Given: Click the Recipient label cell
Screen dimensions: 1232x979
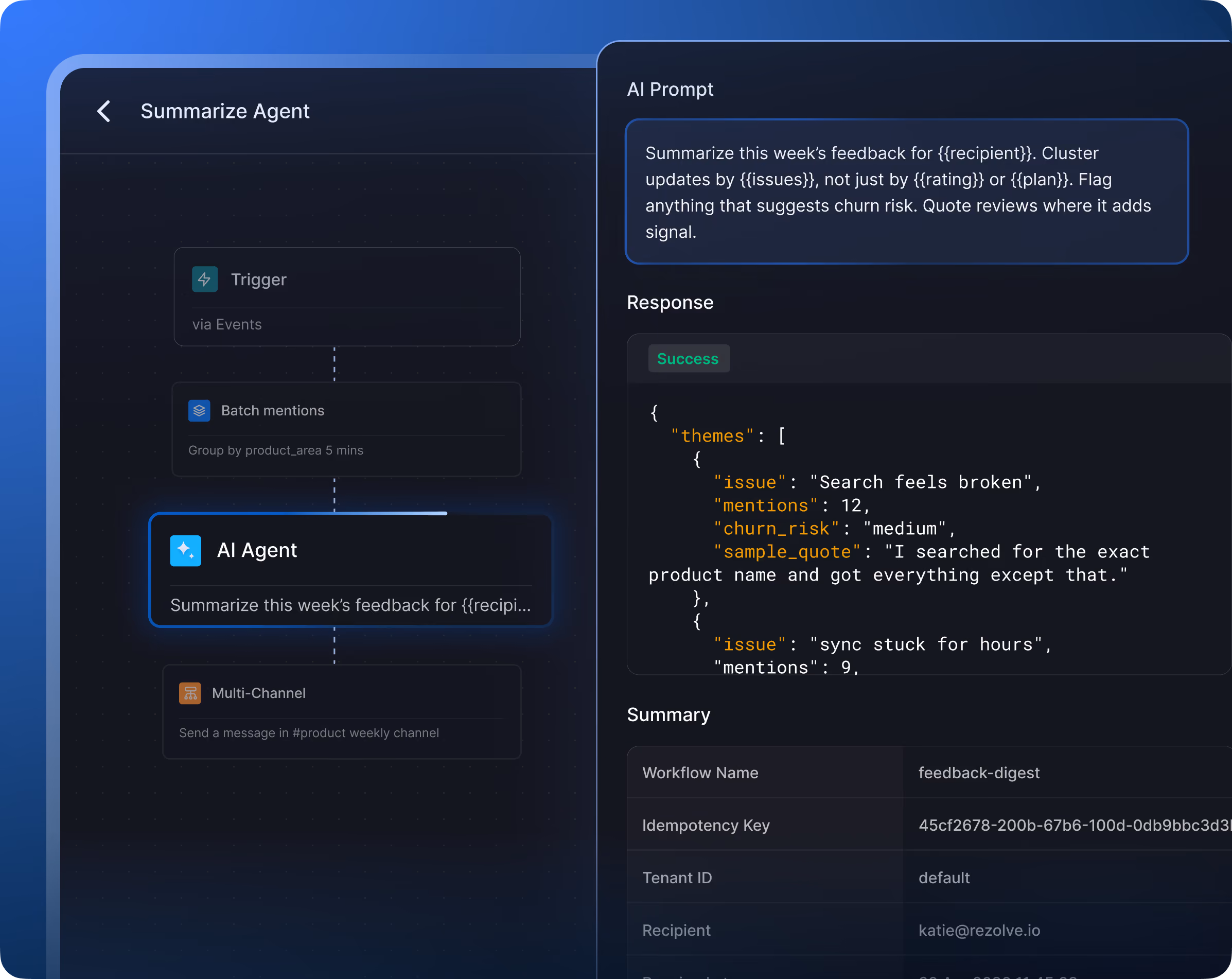Looking at the screenshot, I should click(765, 930).
